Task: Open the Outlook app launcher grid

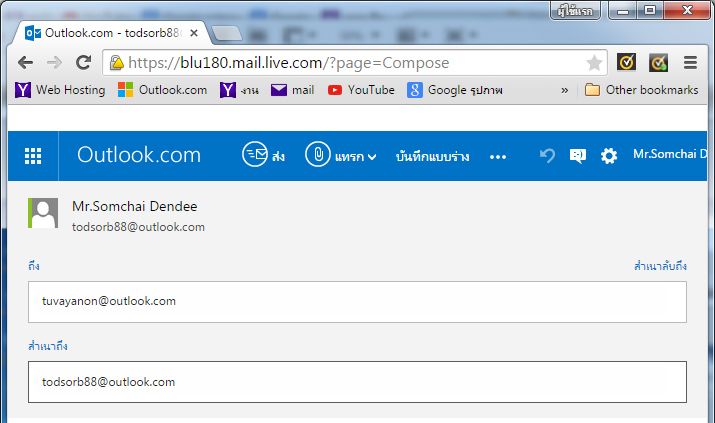Action: (33, 156)
